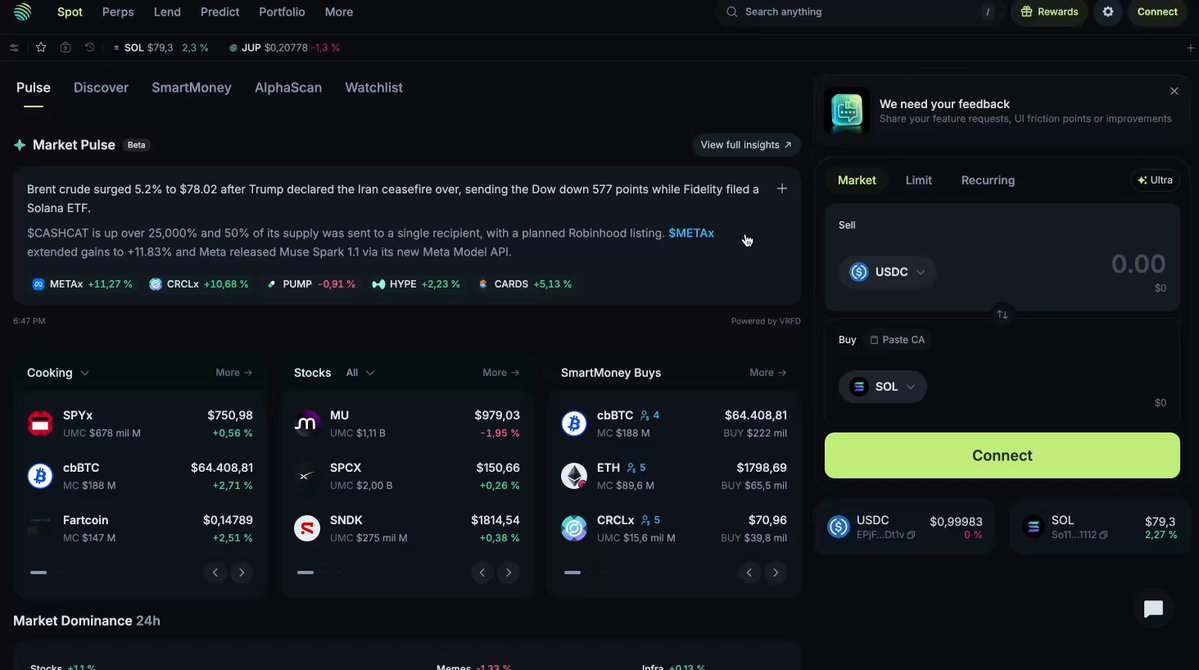This screenshot has width=1199, height=670.
Task: Show next Stocks page
Action: click(x=509, y=572)
